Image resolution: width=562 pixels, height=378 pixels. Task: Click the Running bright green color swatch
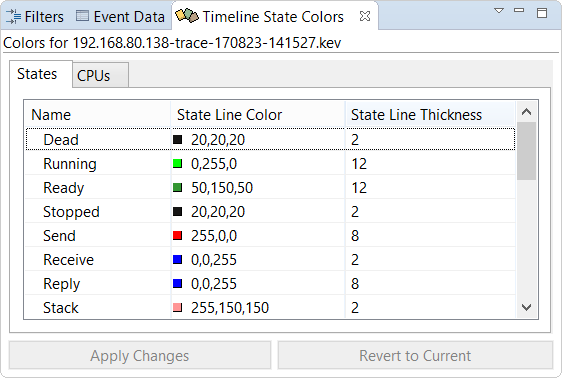tap(177, 164)
